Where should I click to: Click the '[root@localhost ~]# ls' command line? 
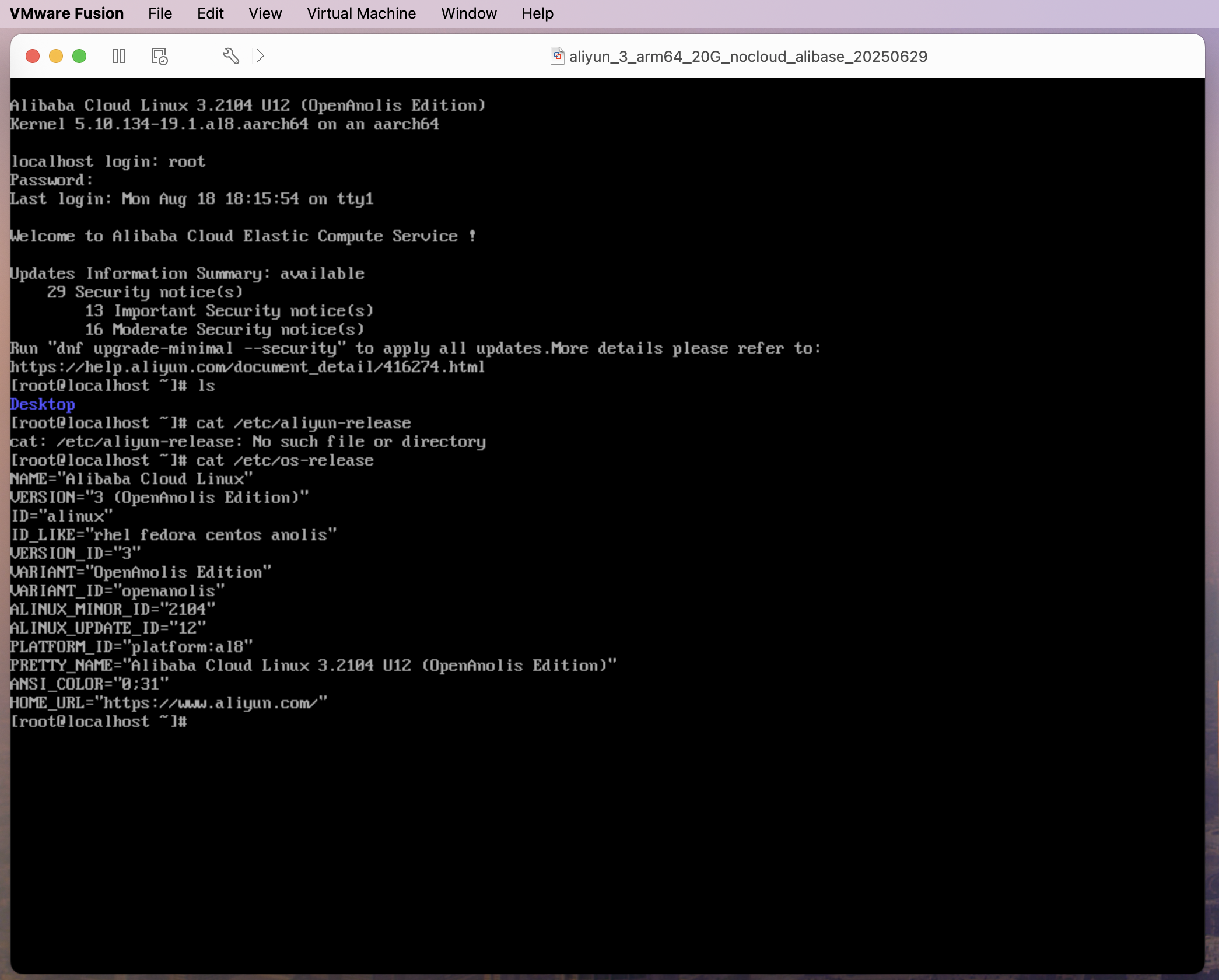tap(113, 386)
